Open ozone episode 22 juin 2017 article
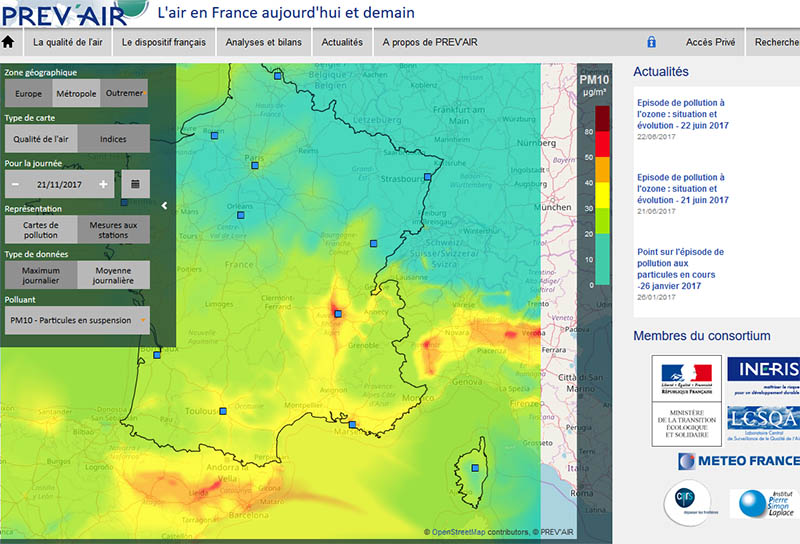 coord(683,114)
